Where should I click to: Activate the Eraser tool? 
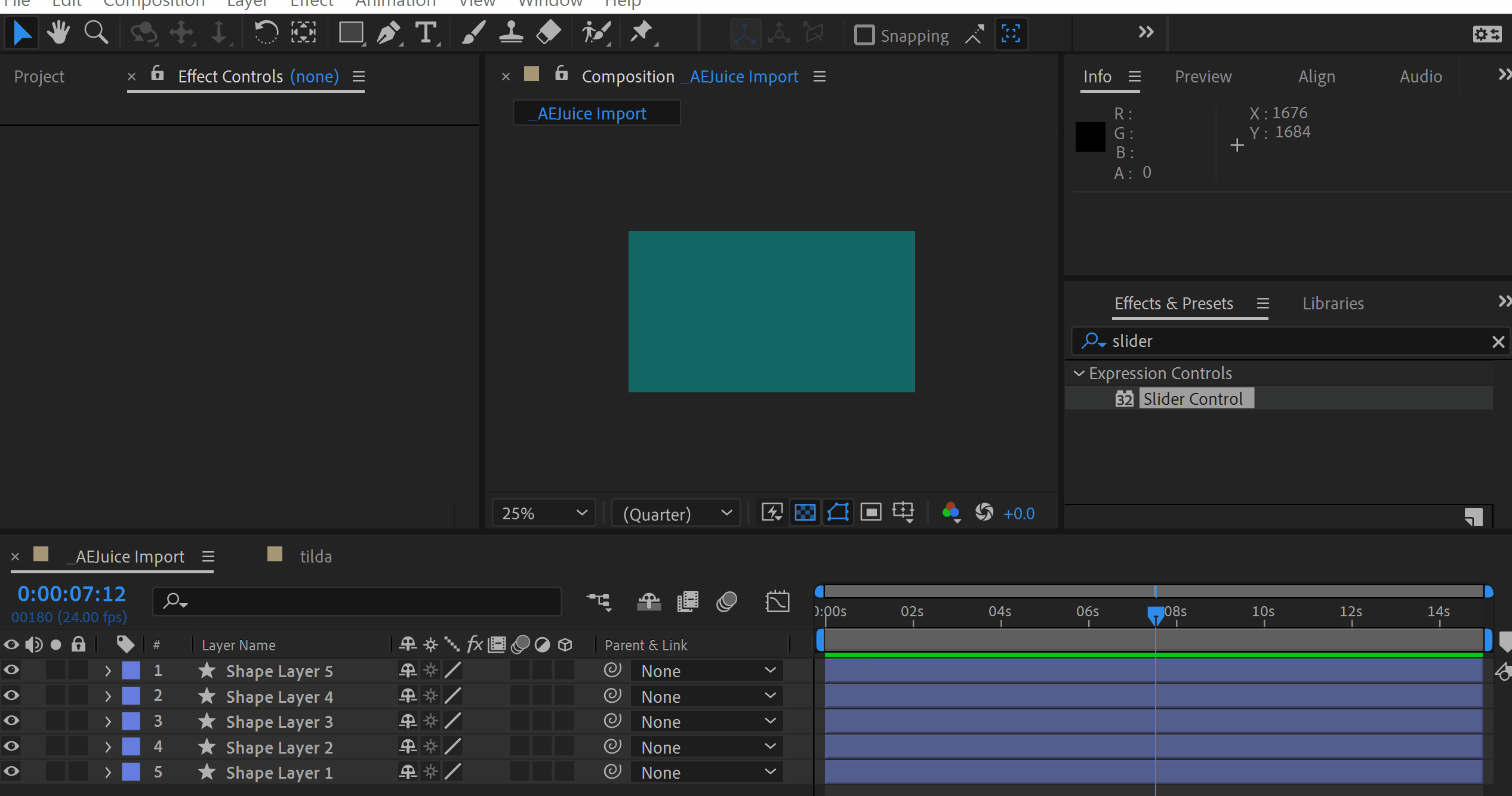pyautogui.click(x=549, y=33)
